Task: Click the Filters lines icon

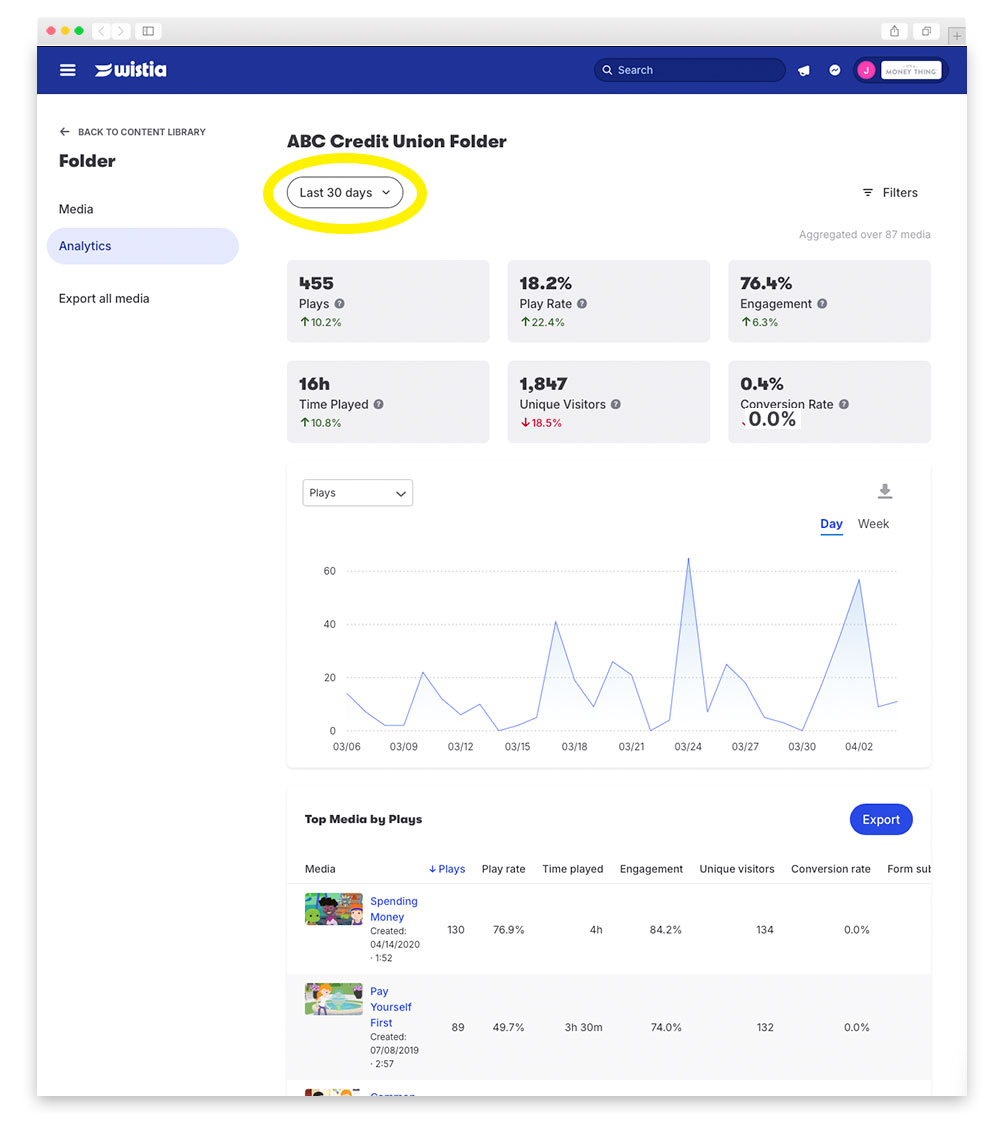Action: [x=868, y=193]
